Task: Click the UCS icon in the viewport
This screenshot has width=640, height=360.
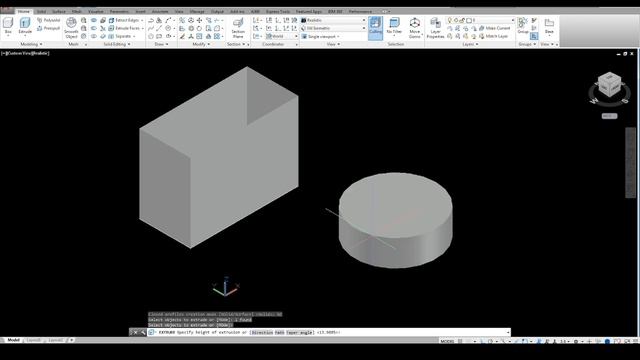Action: coord(225,287)
